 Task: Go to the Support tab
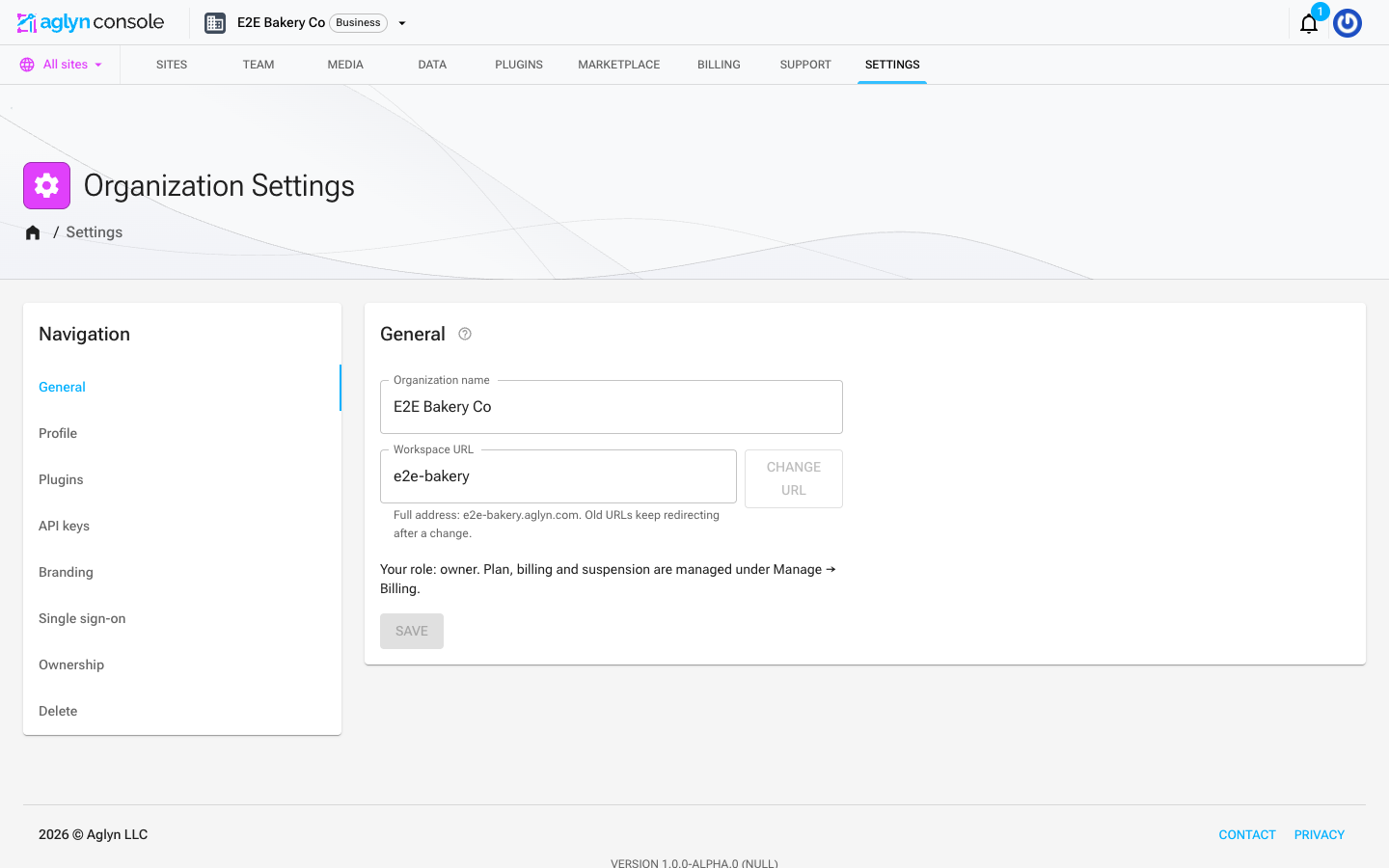point(805,65)
